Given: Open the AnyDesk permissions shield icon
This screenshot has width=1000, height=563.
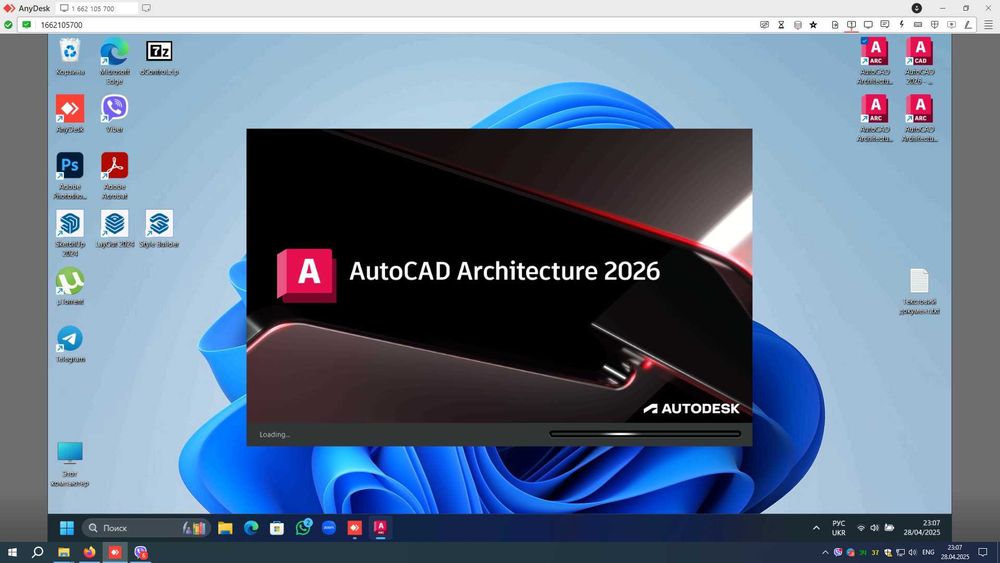Looking at the screenshot, I should click(934, 25).
